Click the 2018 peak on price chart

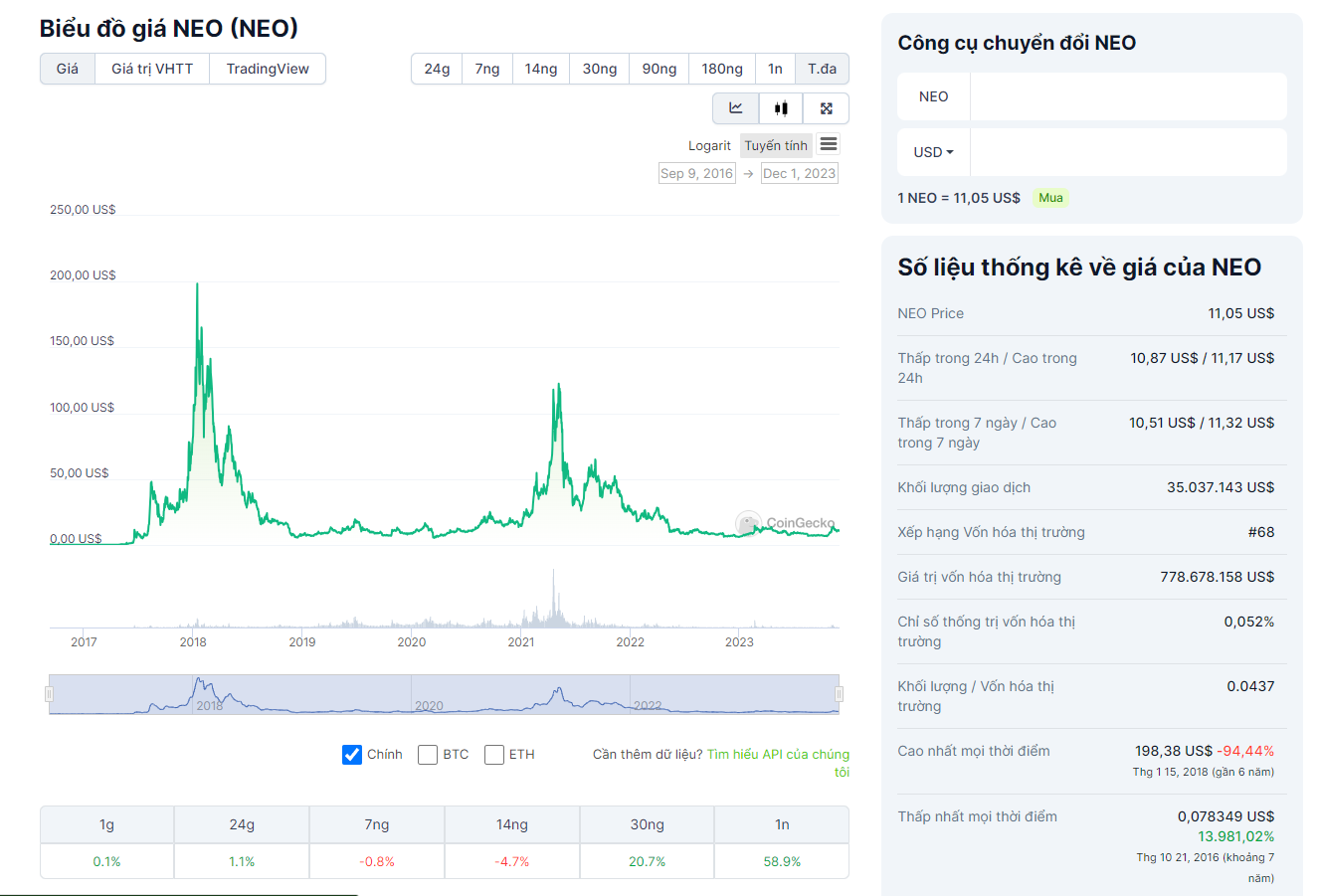(197, 284)
